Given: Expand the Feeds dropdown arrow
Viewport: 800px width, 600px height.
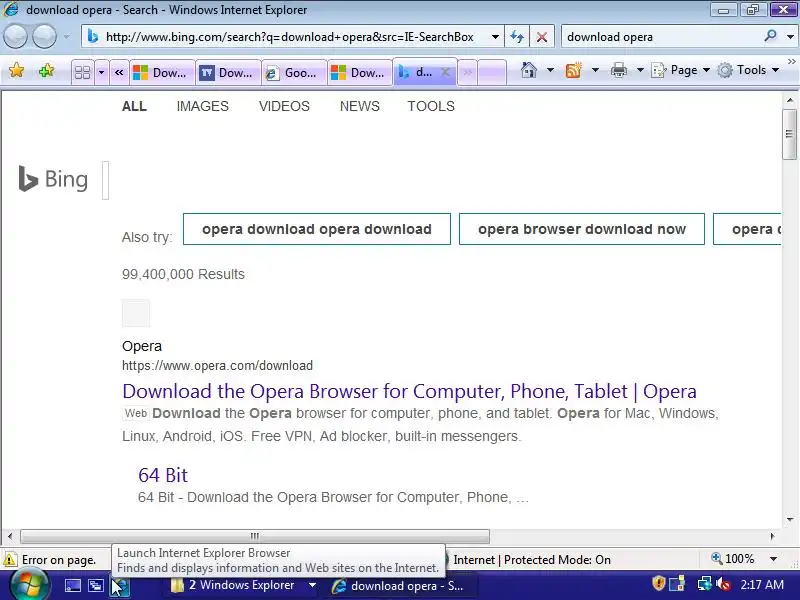Looking at the screenshot, I should tap(595, 69).
